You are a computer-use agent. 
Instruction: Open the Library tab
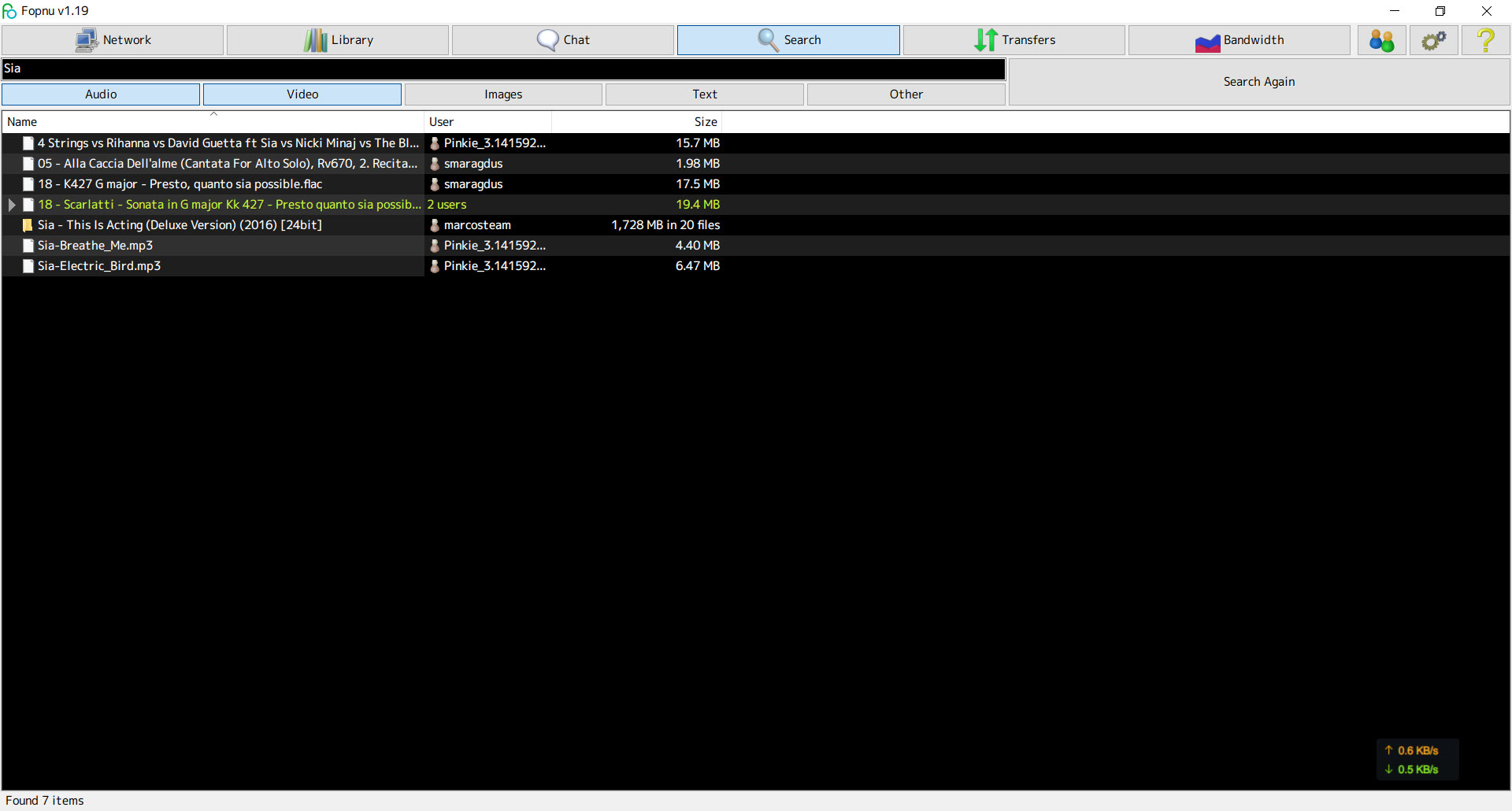[338, 40]
